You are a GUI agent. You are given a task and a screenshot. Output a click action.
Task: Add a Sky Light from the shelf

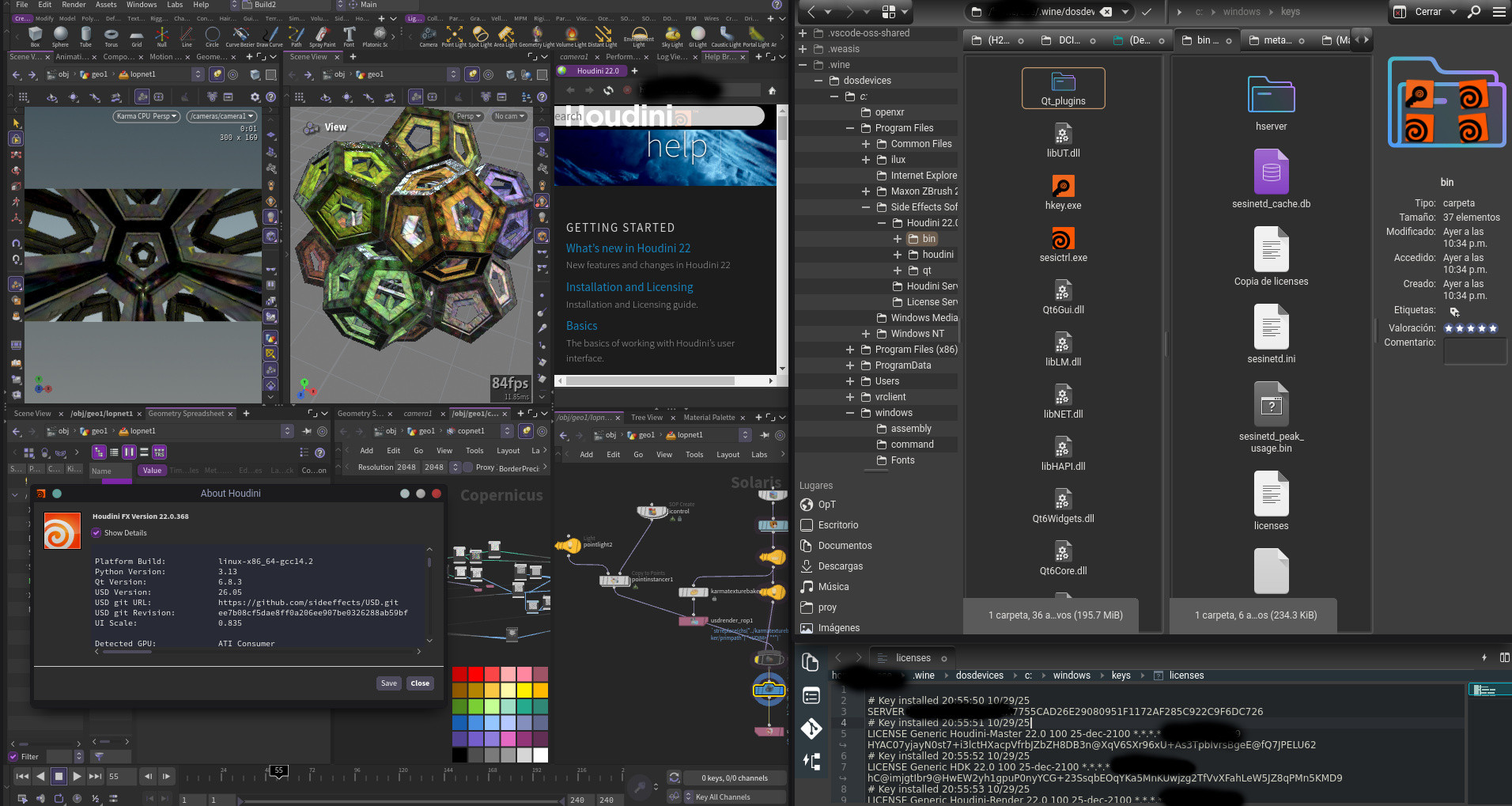pyautogui.click(x=672, y=36)
